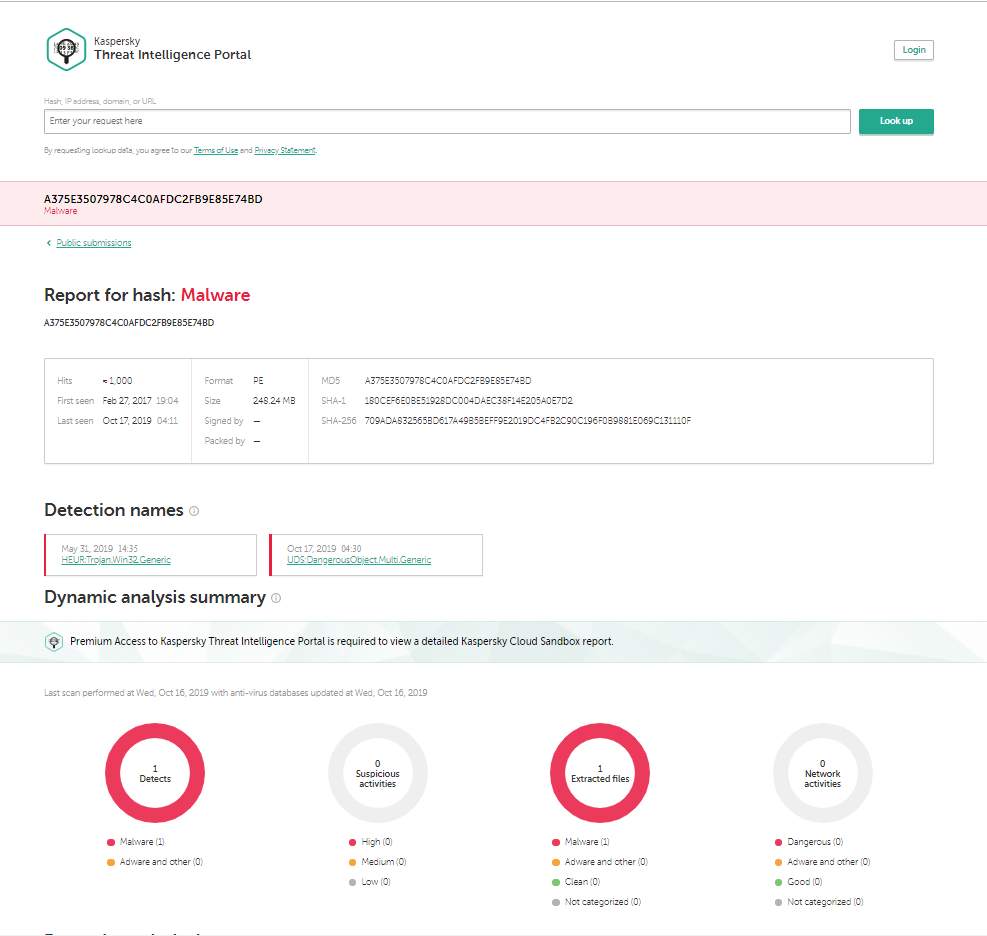Click green Clean (0) legend swatch
This screenshot has height=936, width=987.
point(556,882)
